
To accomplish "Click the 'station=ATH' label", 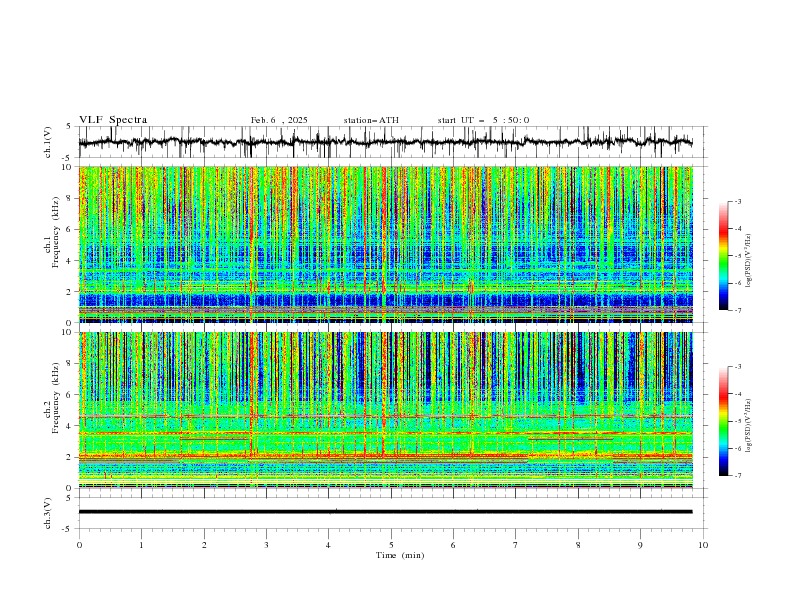I will 371,120.
